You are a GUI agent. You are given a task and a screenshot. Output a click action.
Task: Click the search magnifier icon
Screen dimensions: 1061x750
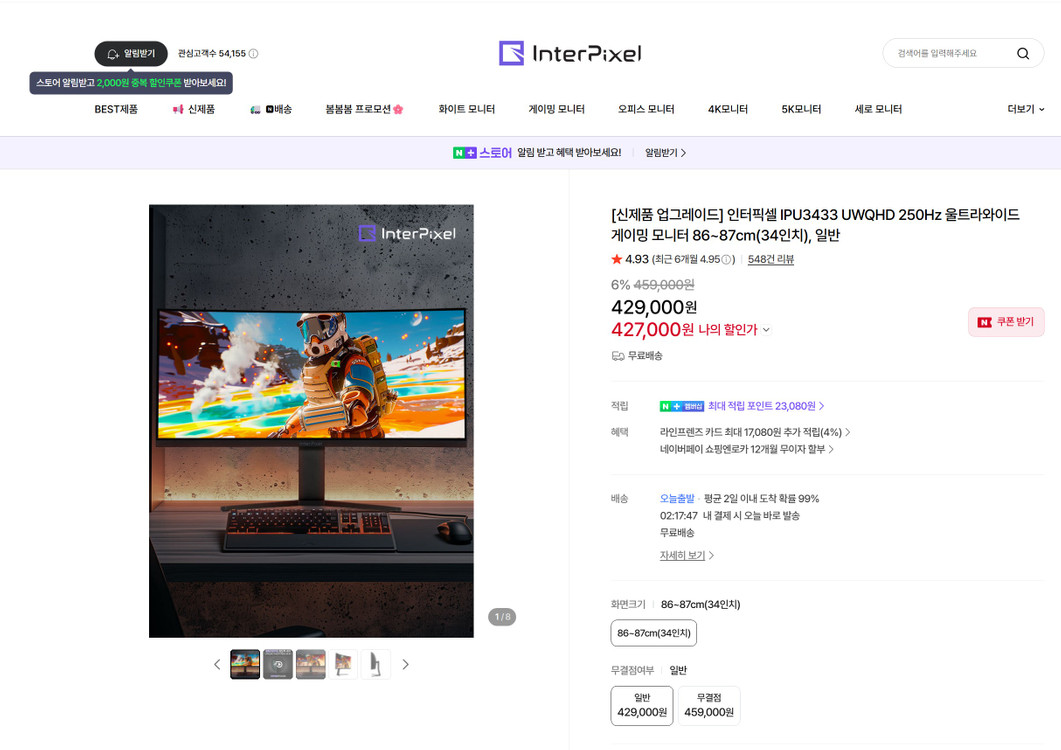tap(1022, 53)
